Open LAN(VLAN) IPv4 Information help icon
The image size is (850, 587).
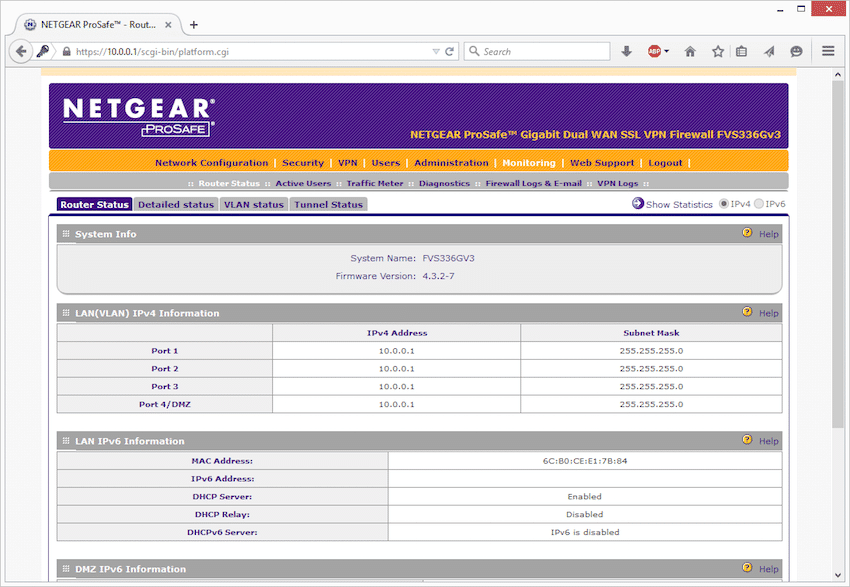(x=747, y=312)
